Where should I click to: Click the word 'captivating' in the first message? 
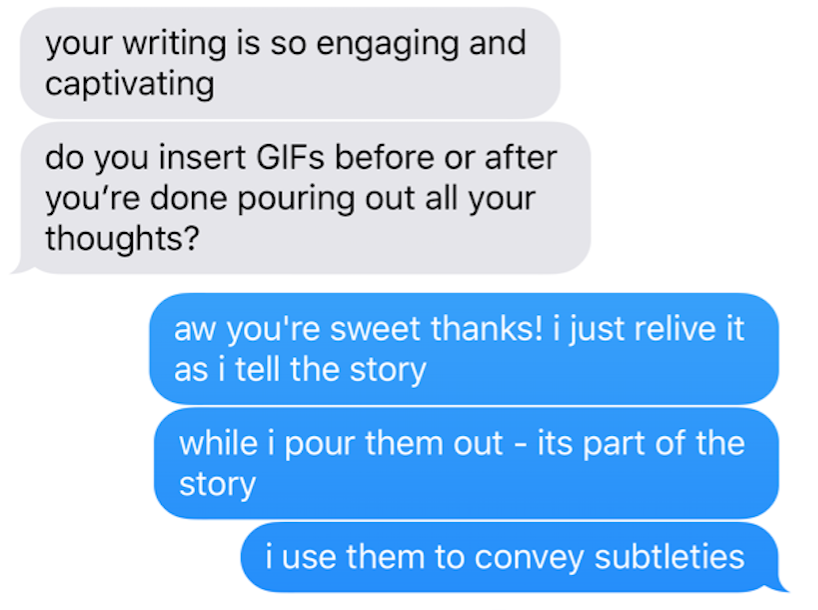point(129,84)
